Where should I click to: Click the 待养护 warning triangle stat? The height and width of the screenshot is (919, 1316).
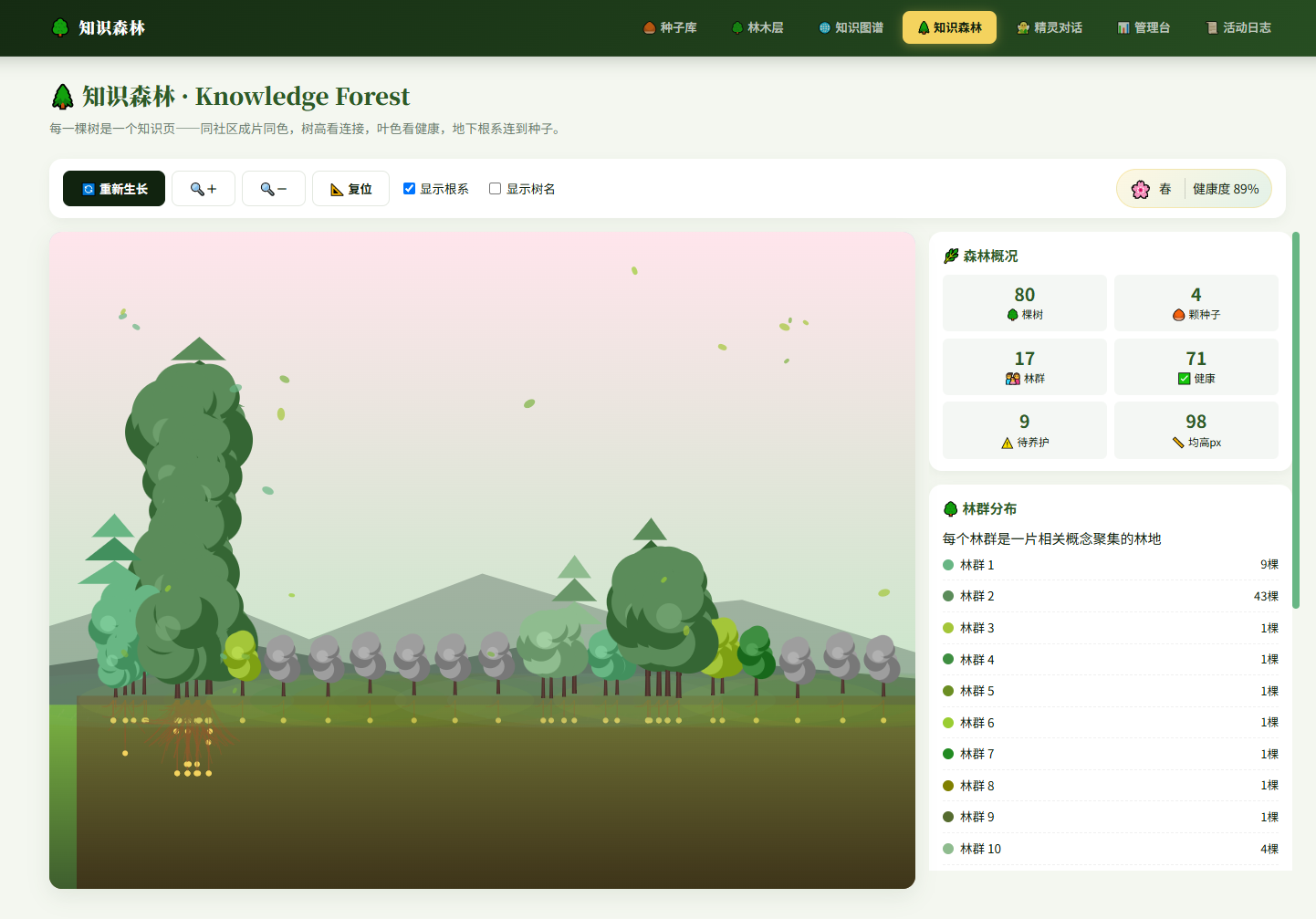tap(1025, 430)
